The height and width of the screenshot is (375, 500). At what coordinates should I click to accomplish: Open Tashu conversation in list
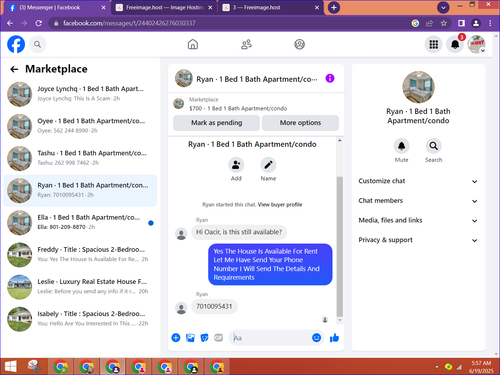click(x=80, y=158)
